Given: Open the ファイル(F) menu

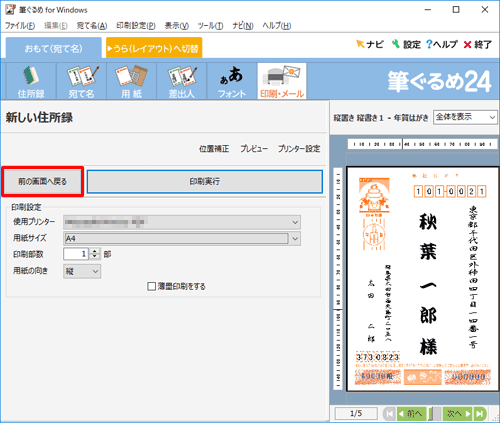Looking at the screenshot, I should (x=20, y=26).
